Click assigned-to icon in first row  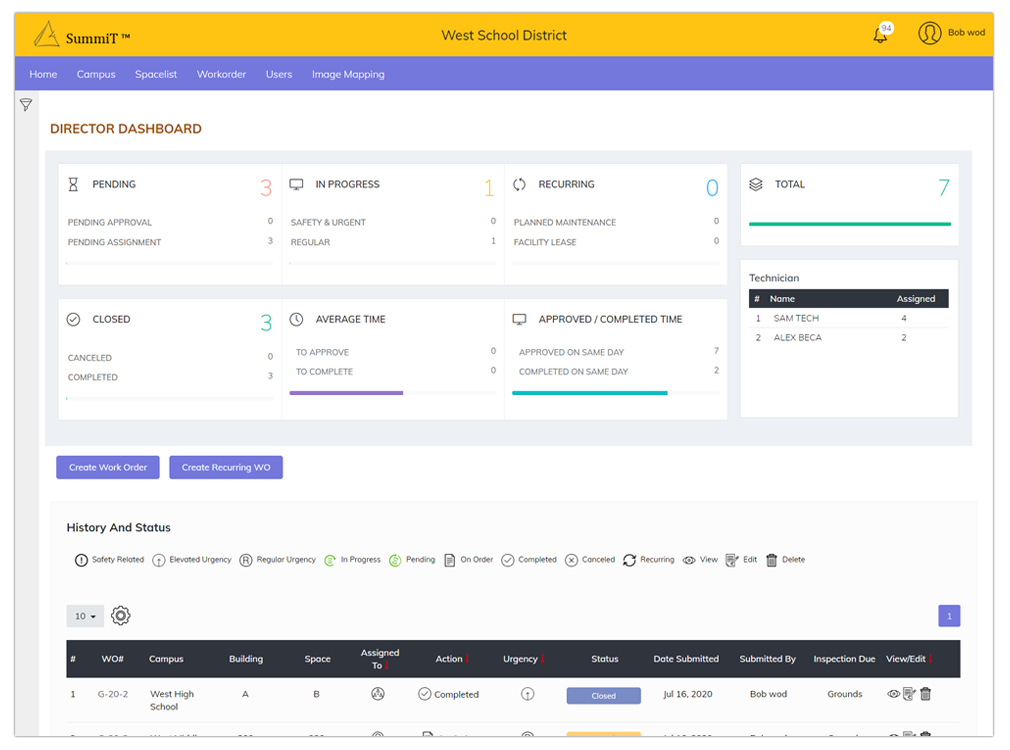click(378, 694)
